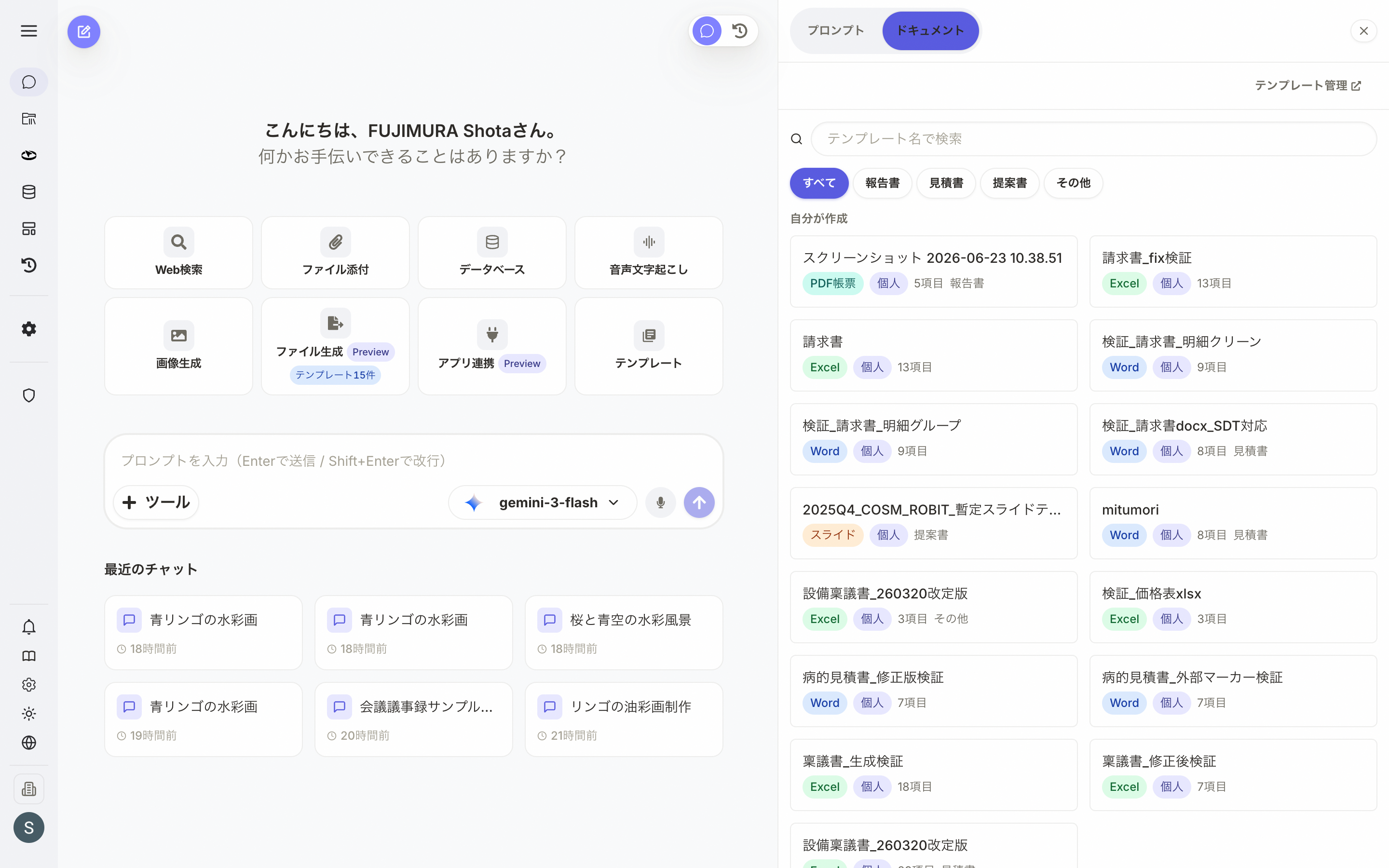The height and width of the screenshot is (868, 1389).
Task: Open the 会議議事録サンプル chat
Action: [413, 719]
